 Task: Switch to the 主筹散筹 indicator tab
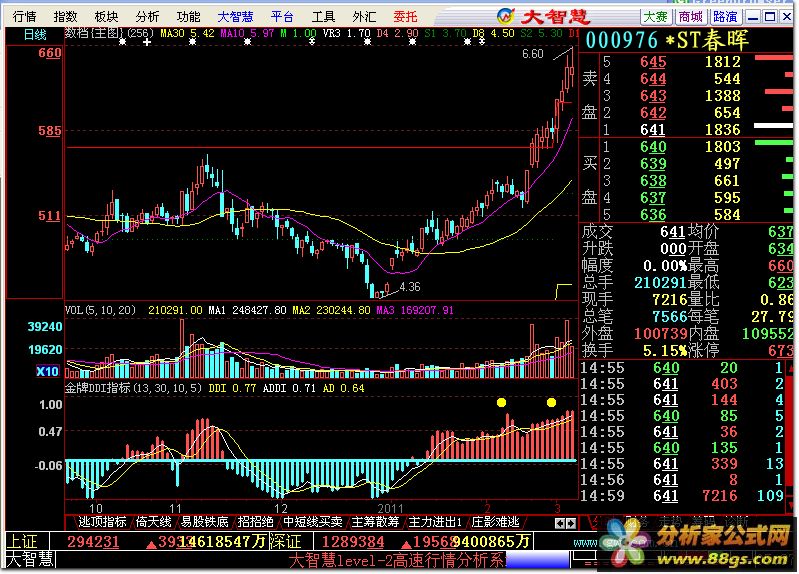click(x=375, y=522)
